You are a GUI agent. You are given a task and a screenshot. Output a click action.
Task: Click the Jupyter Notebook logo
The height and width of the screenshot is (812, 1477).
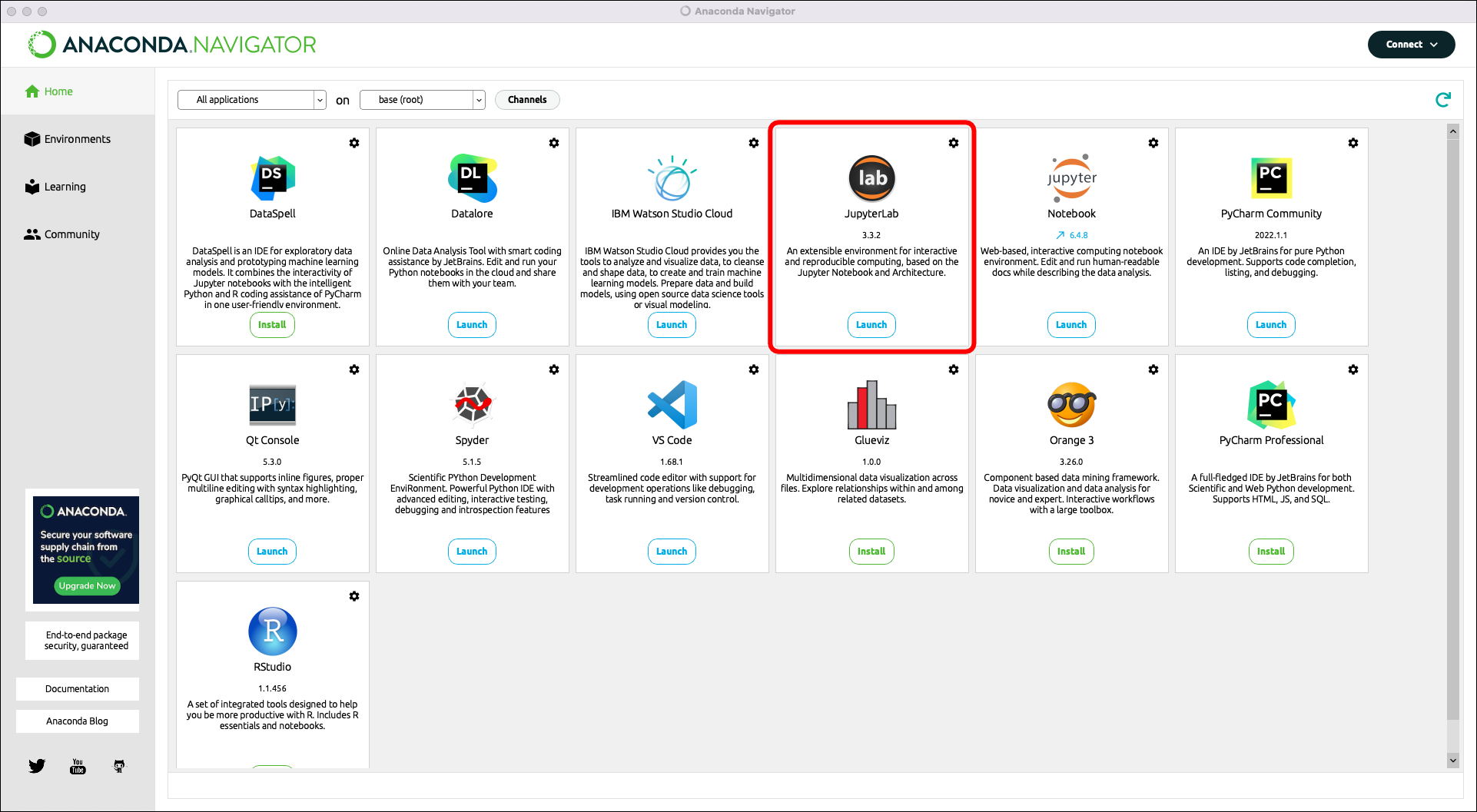point(1072,177)
